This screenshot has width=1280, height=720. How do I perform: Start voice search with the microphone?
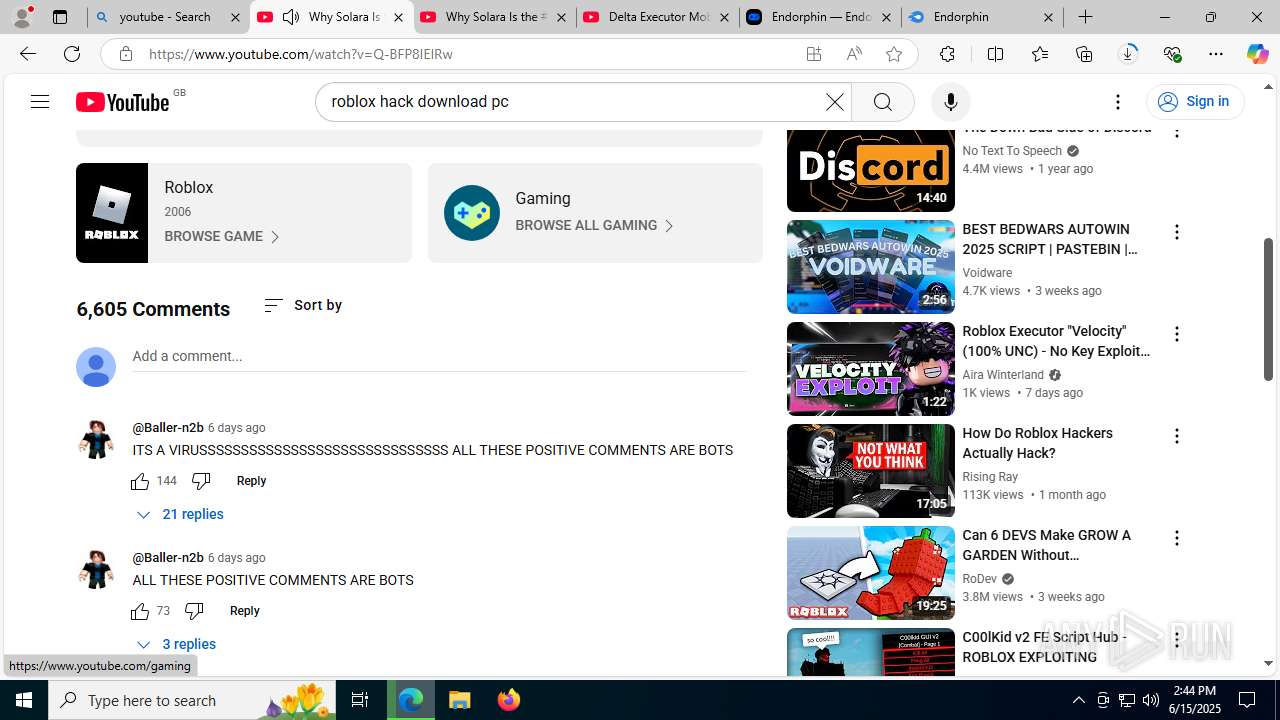(950, 102)
